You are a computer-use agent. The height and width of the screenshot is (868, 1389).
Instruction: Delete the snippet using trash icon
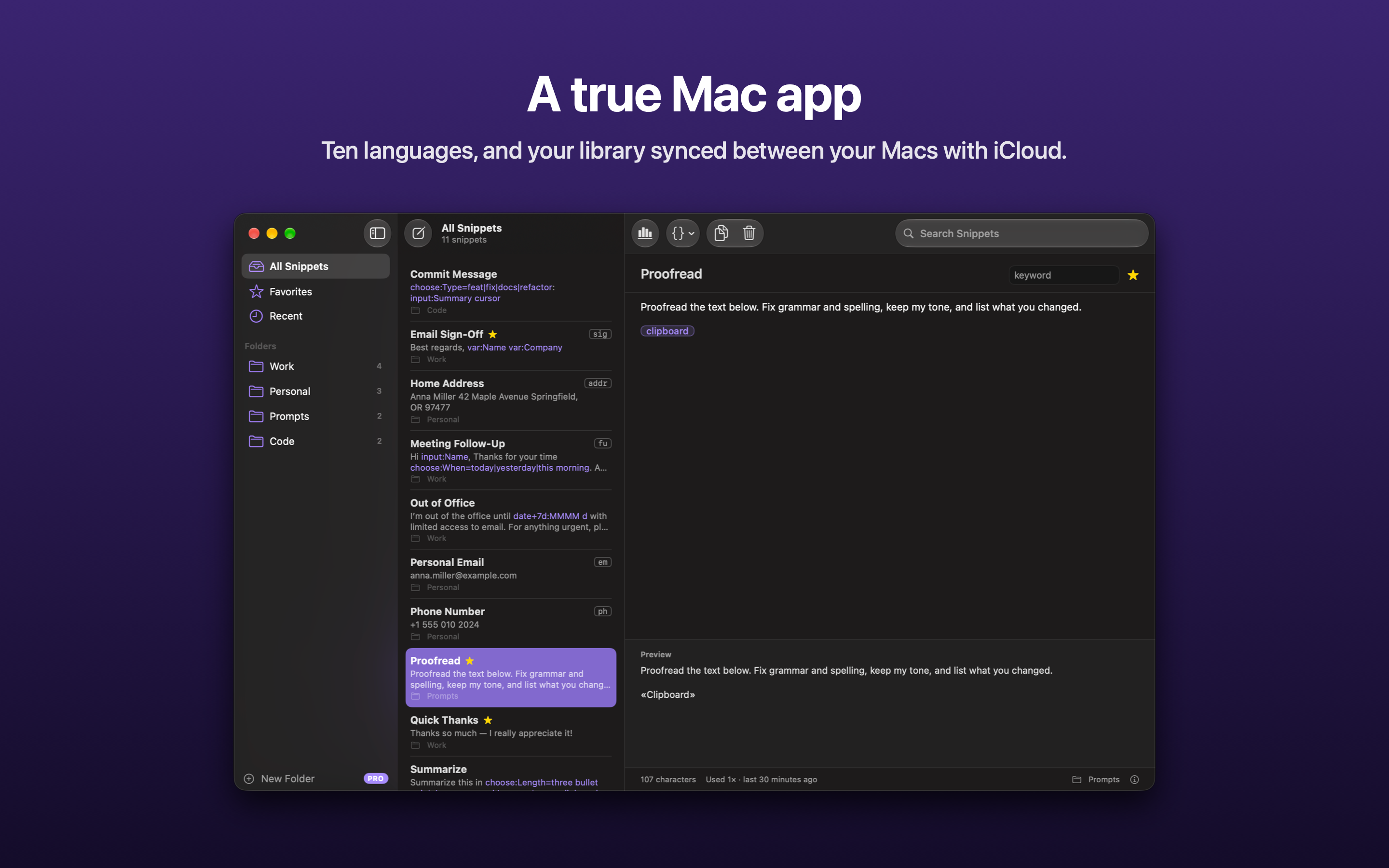coord(749,233)
